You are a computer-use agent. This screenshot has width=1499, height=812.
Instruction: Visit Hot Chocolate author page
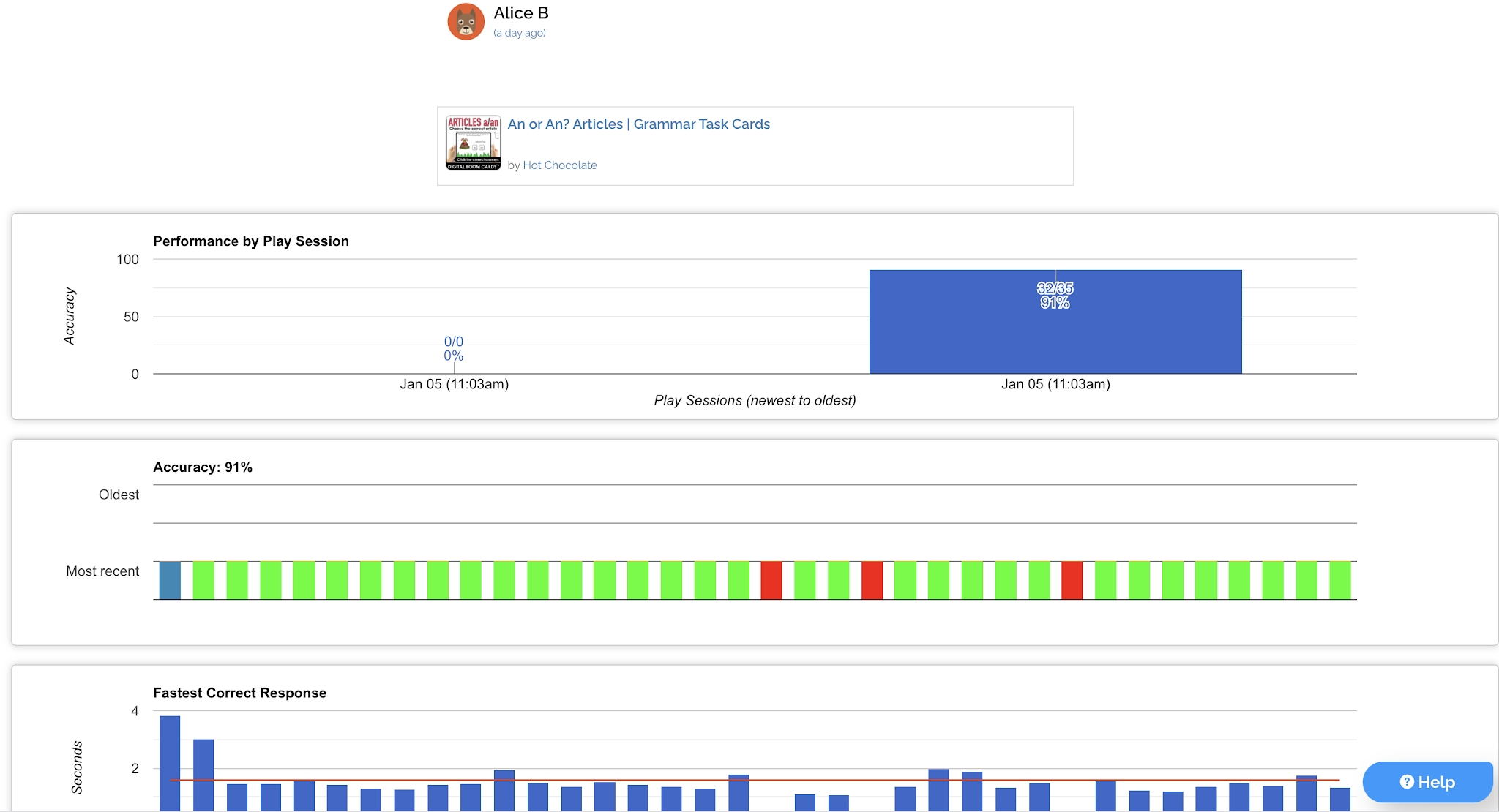point(559,165)
